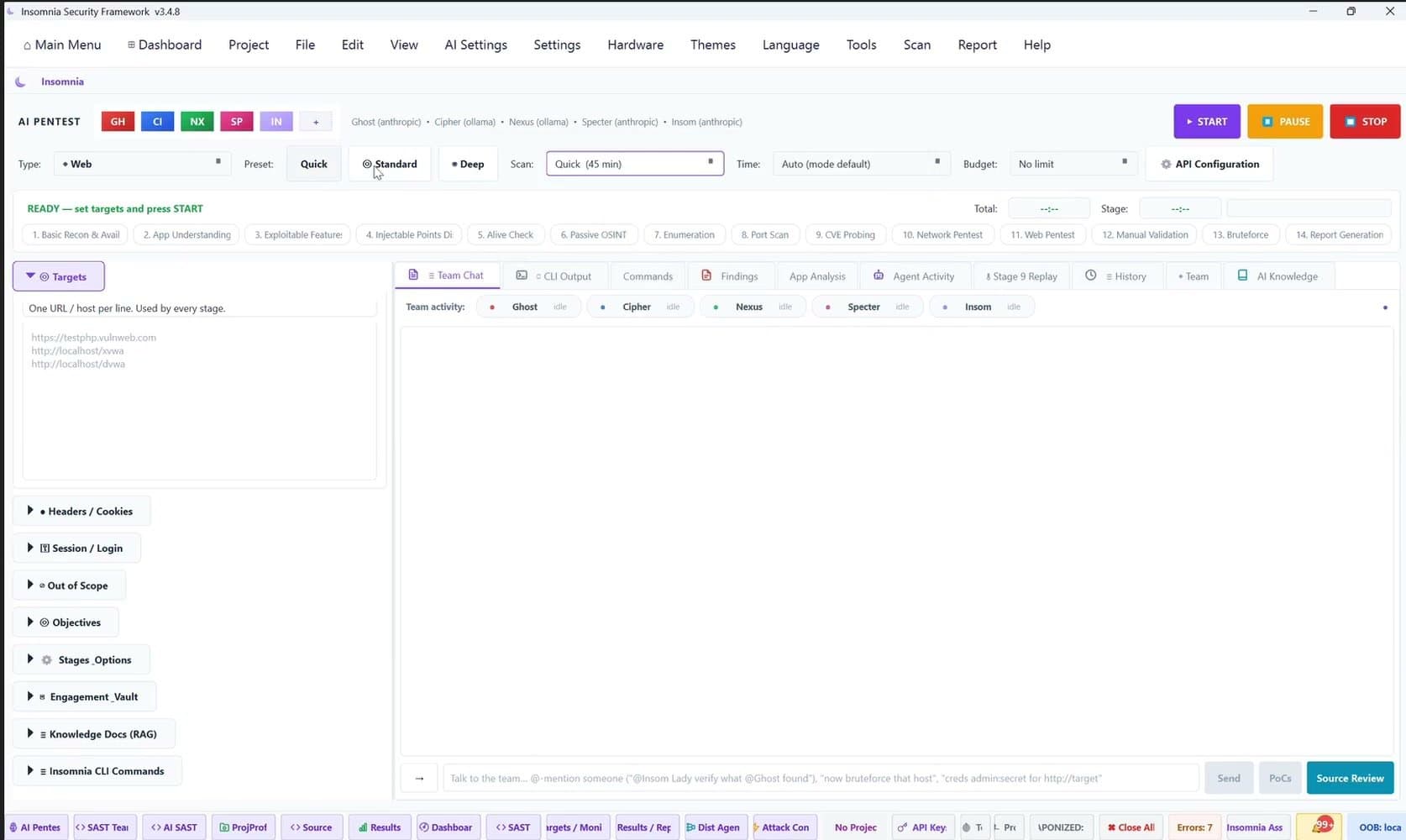1406x840 pixels.
Task: Click the notification bell with 99+ badge
Action: click(x=1319, y=827)
